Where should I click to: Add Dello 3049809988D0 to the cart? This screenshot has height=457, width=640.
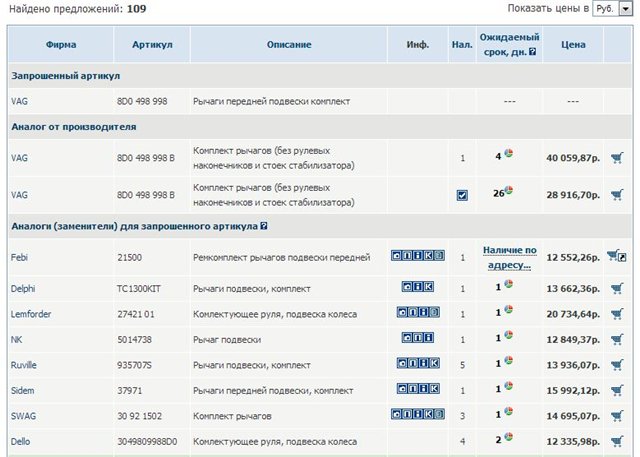coord(617,441)
